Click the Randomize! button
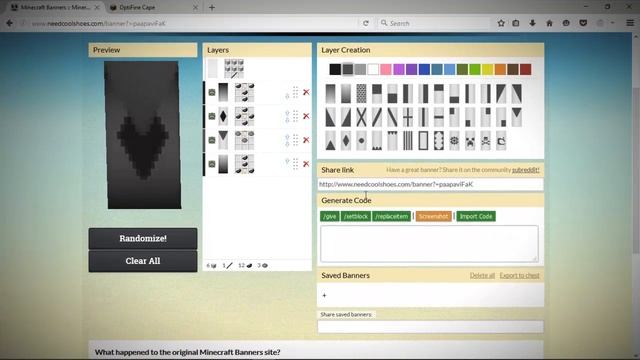 pos(143,238)
